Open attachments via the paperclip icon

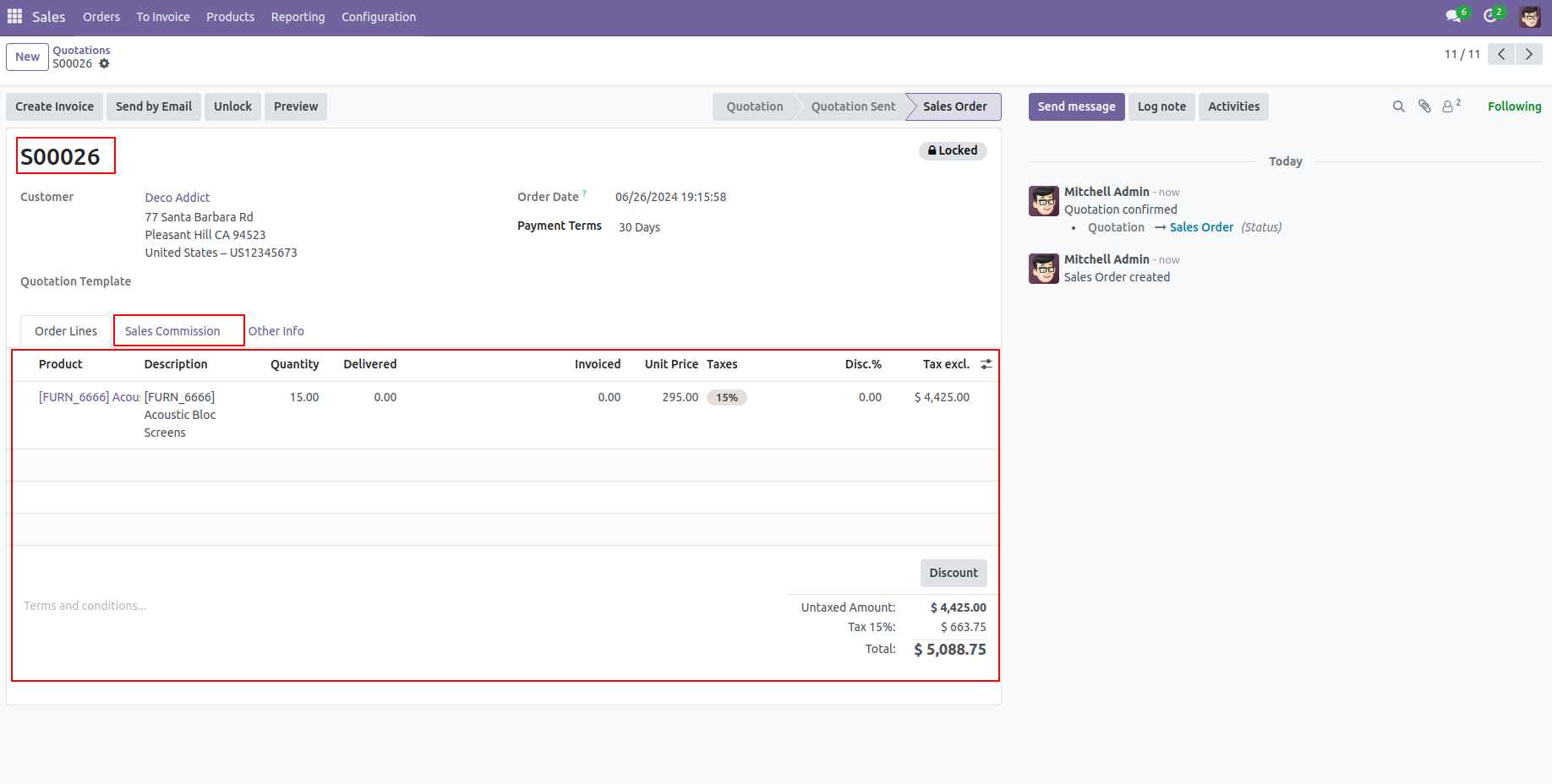coord(1424,106)
